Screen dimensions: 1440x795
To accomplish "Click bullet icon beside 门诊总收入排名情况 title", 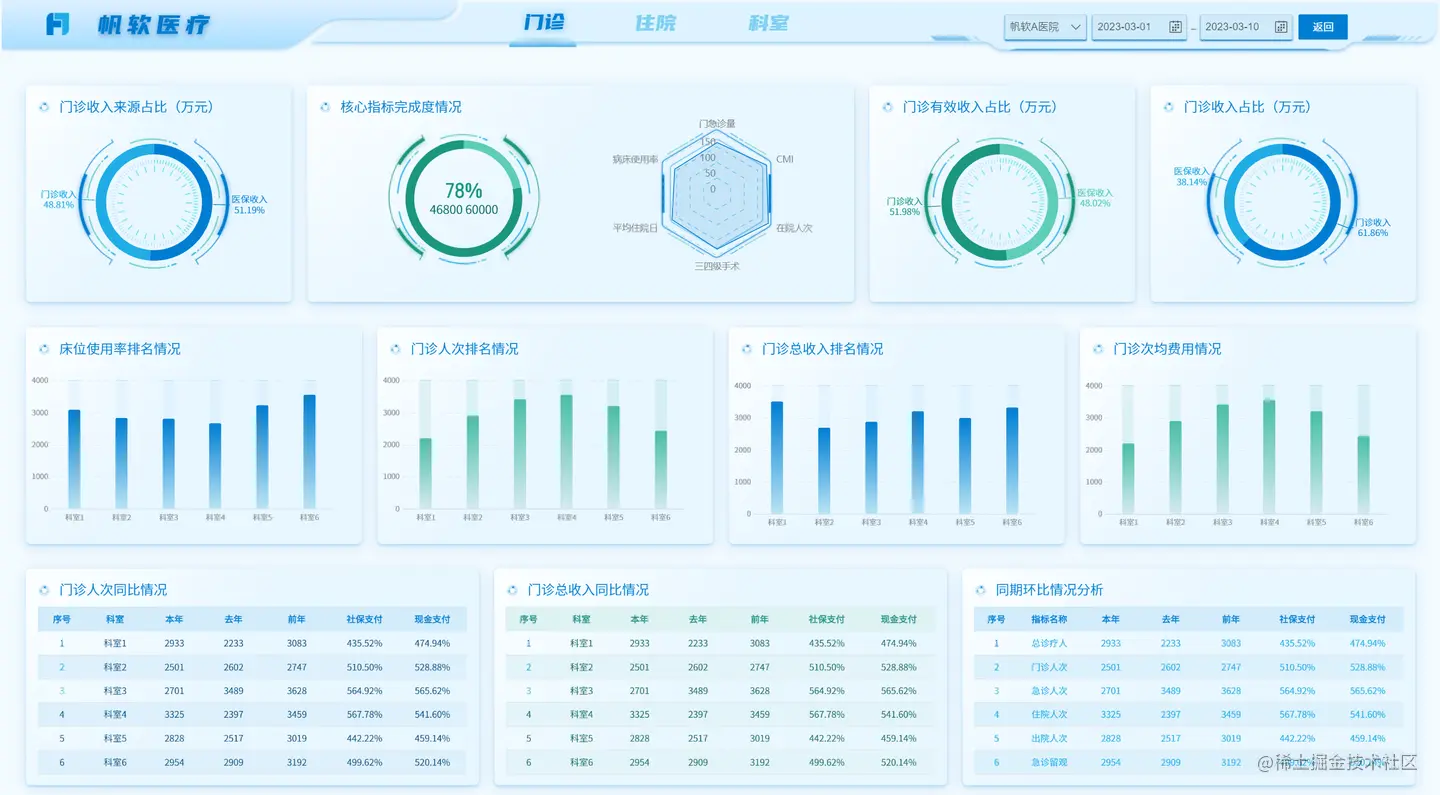I will [x=746, y=349].
